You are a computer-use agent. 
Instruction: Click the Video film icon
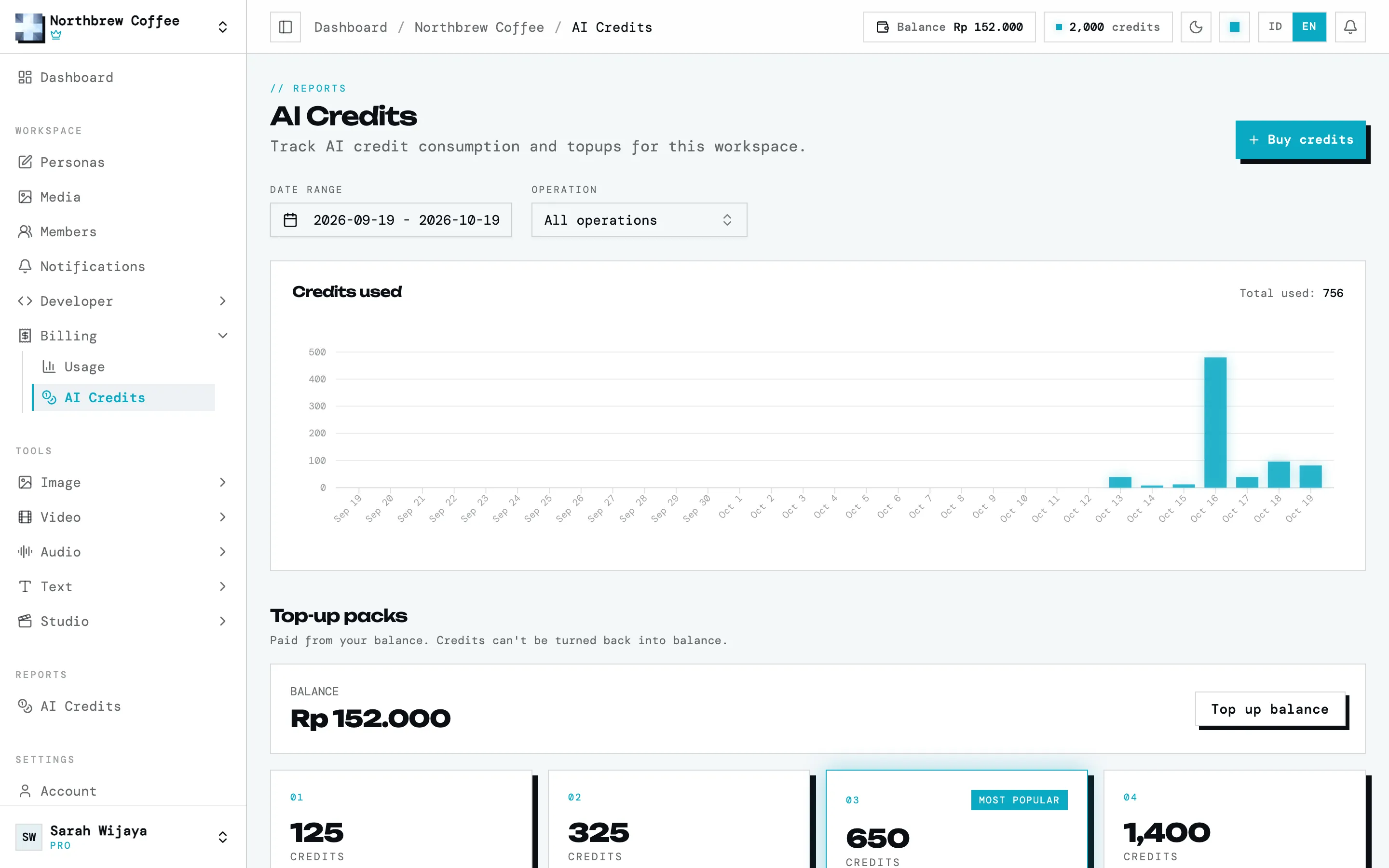point(25,517)
